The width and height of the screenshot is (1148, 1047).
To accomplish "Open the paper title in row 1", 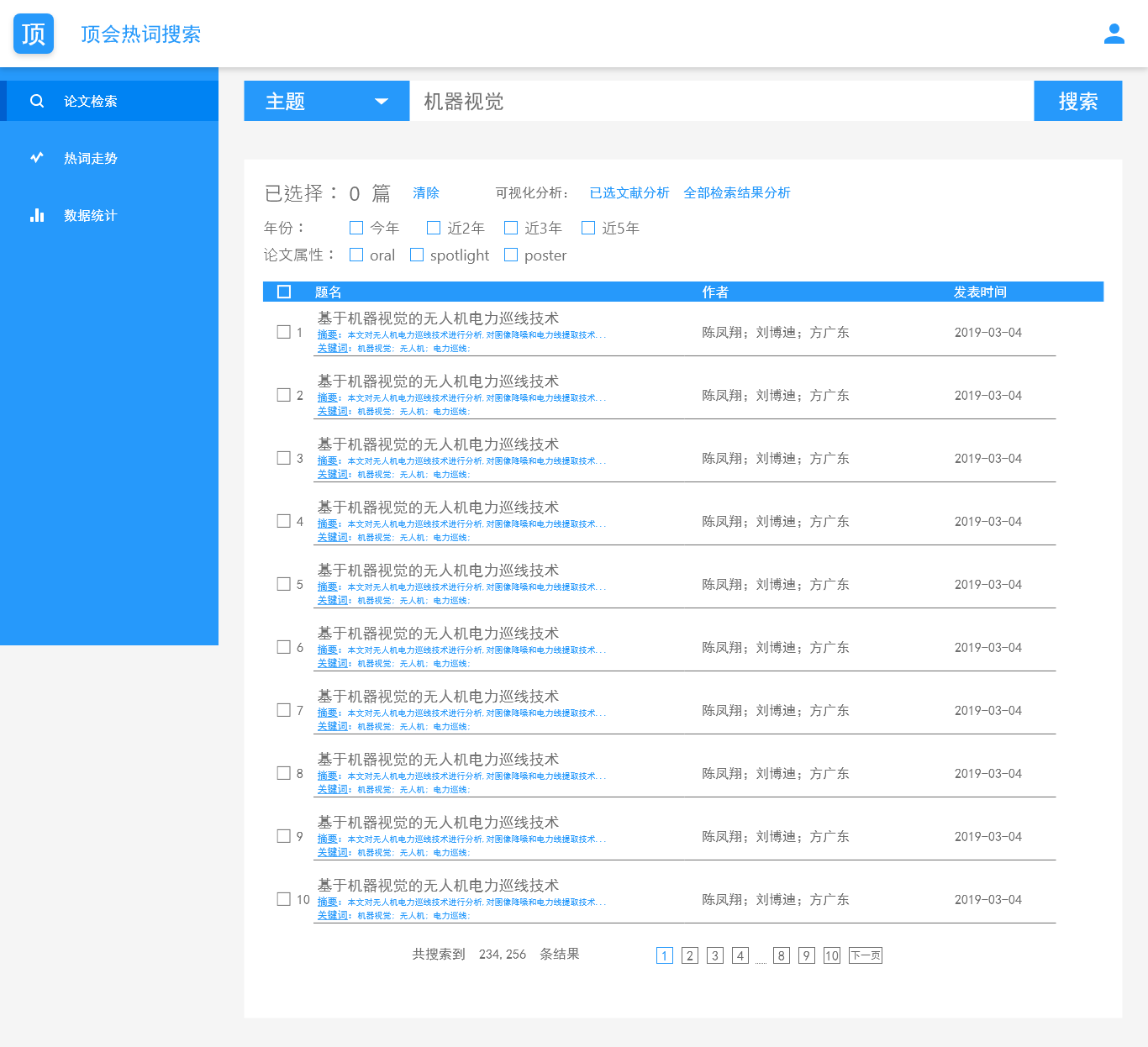I will [x=438, y=318].
